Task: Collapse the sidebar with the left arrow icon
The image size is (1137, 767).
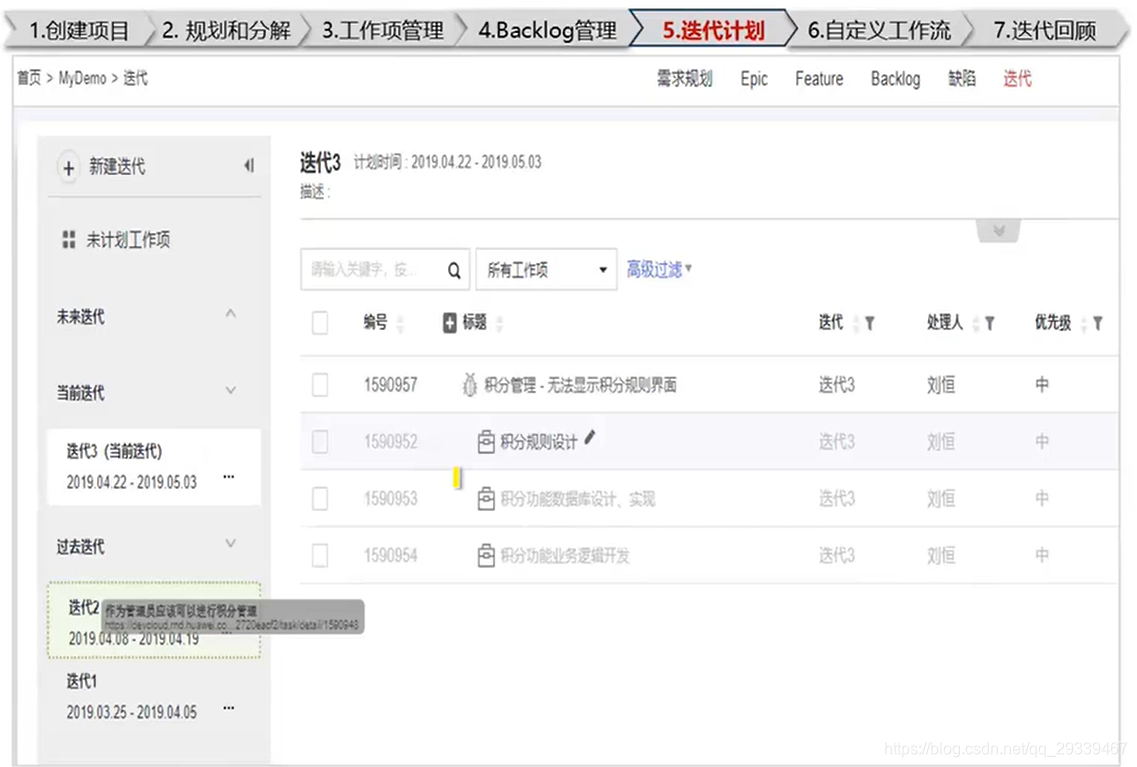Action: tap(249, 166)
